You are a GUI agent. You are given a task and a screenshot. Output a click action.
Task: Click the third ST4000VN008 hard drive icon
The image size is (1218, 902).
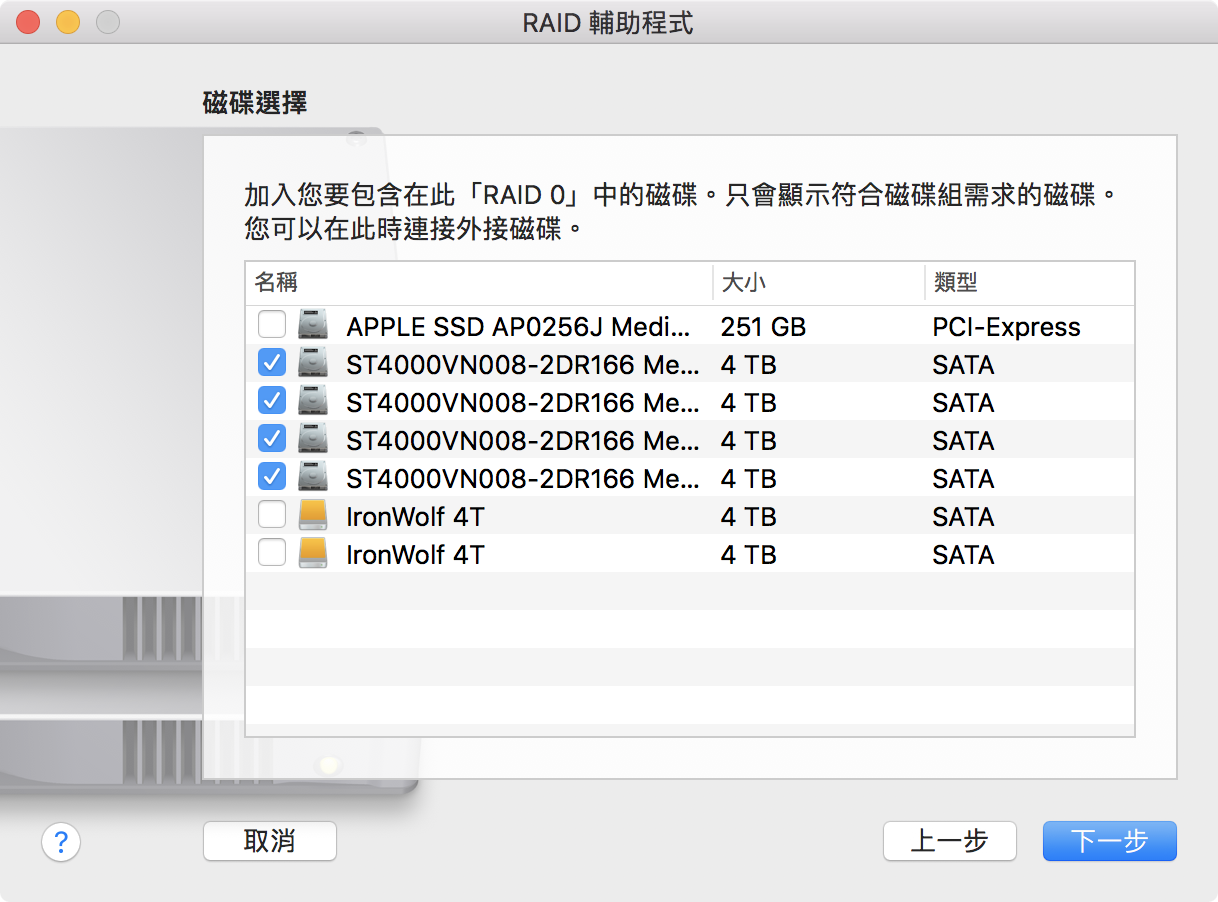pyautogui.click(x=313, y=440)
